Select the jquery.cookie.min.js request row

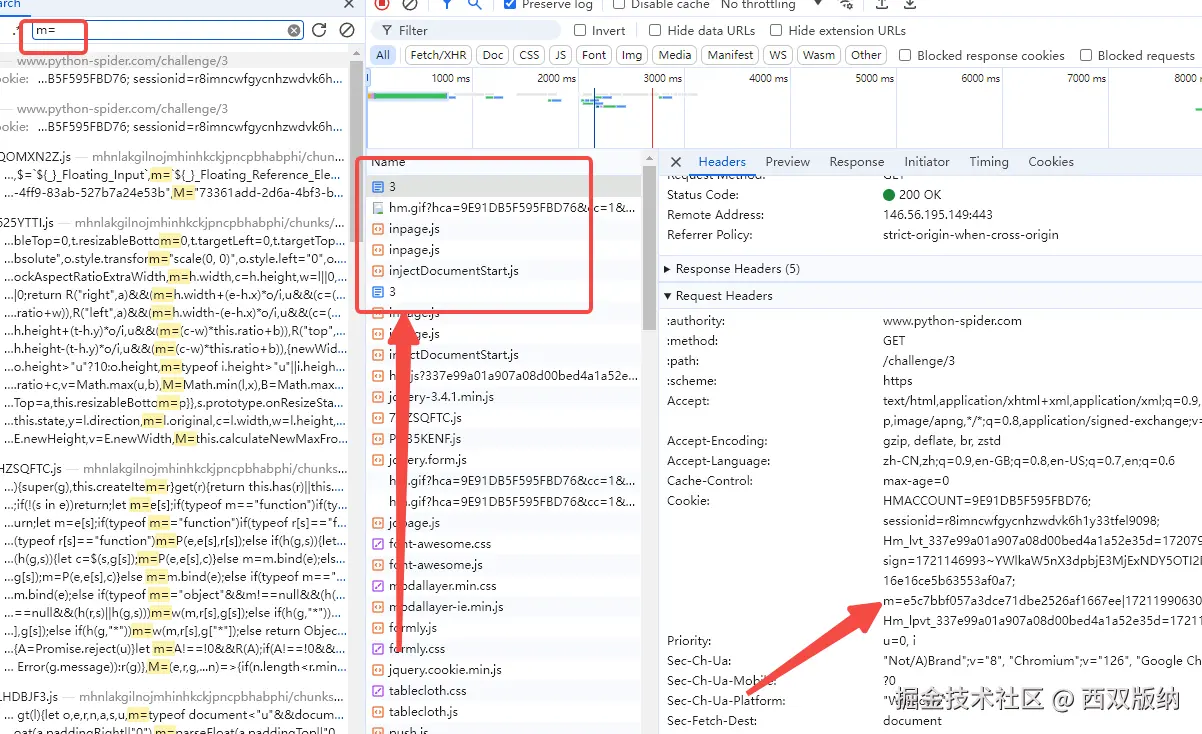coord(505,670)
